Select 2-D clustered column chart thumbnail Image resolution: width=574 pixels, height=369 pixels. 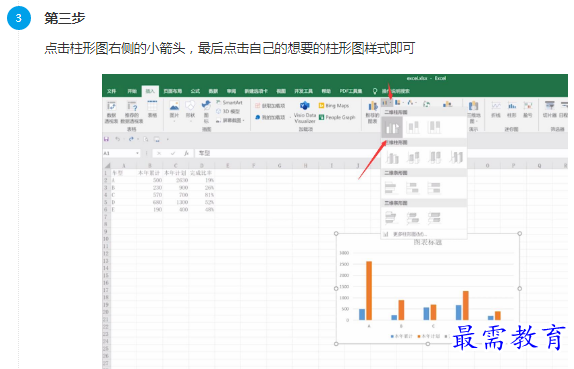tap(392, 127)
